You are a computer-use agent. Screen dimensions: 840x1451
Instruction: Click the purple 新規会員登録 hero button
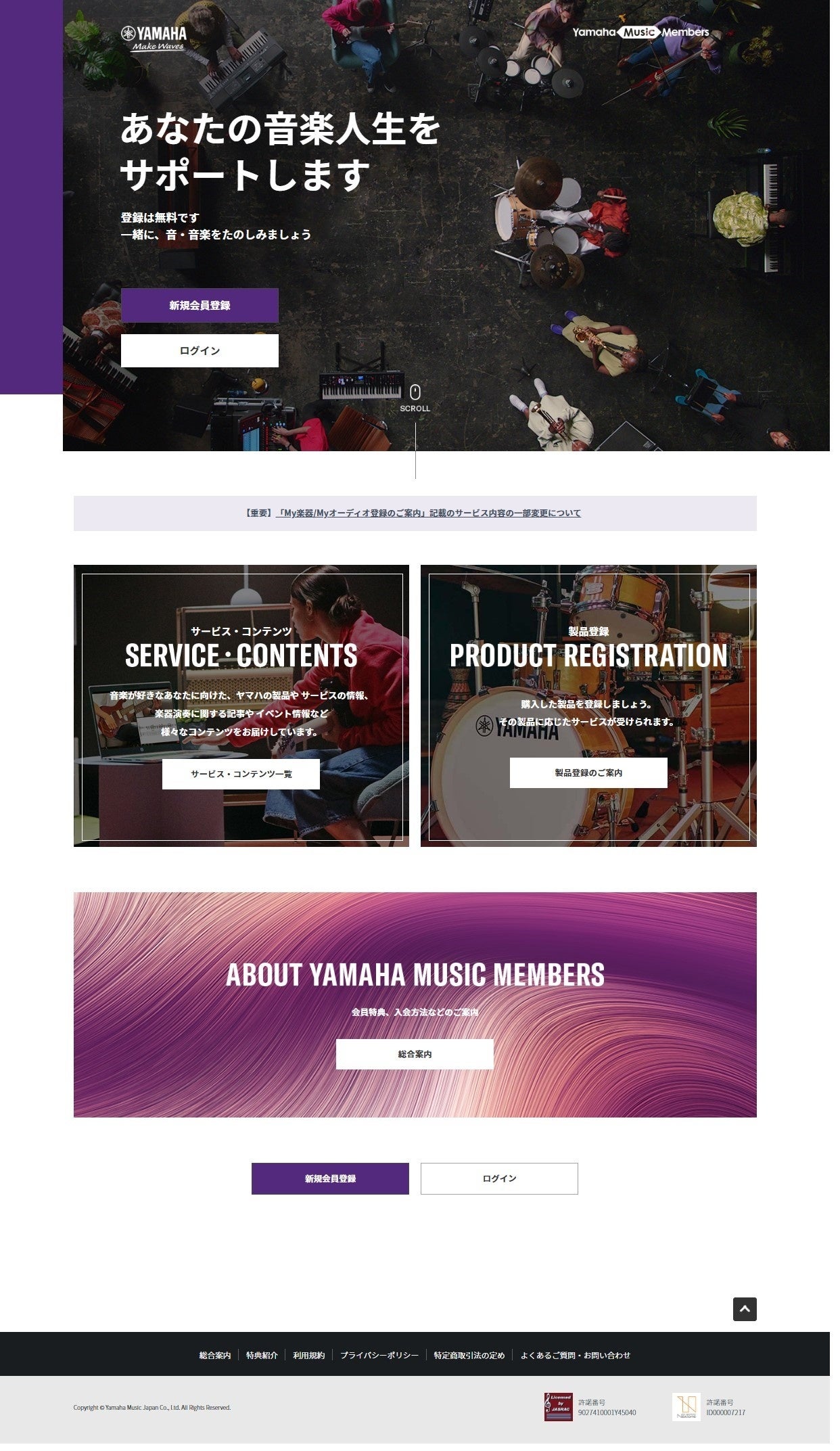click(200, 305)
